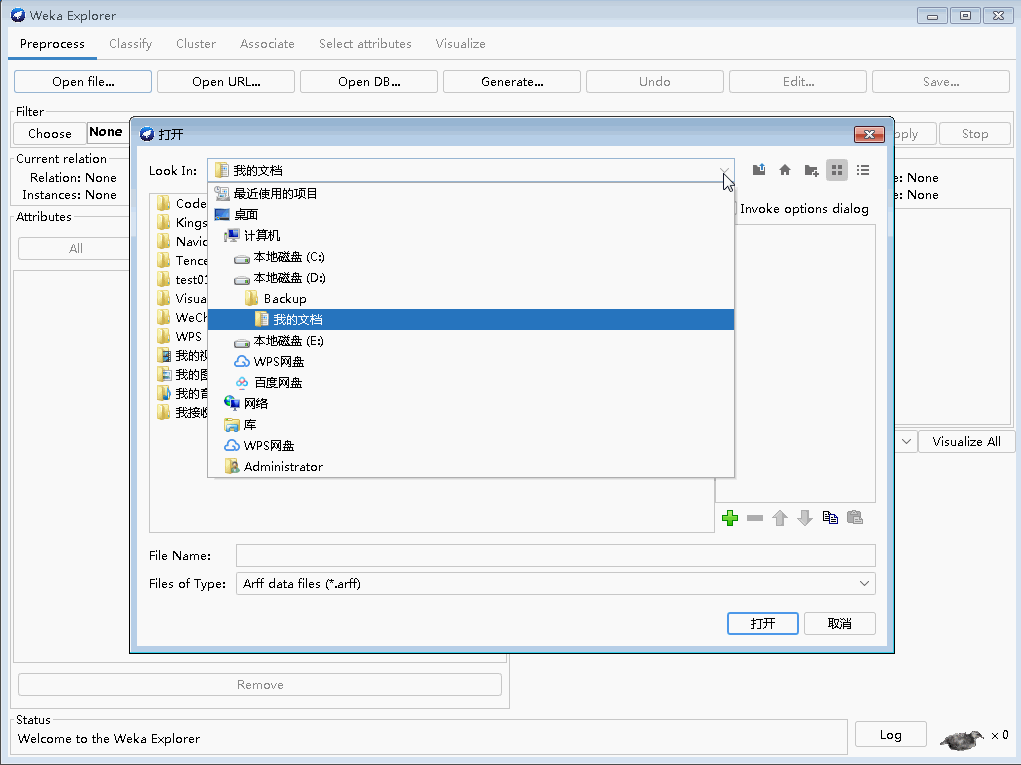Open Visualize tab
Screen dimensions: 1021x765
coord(460,44)
